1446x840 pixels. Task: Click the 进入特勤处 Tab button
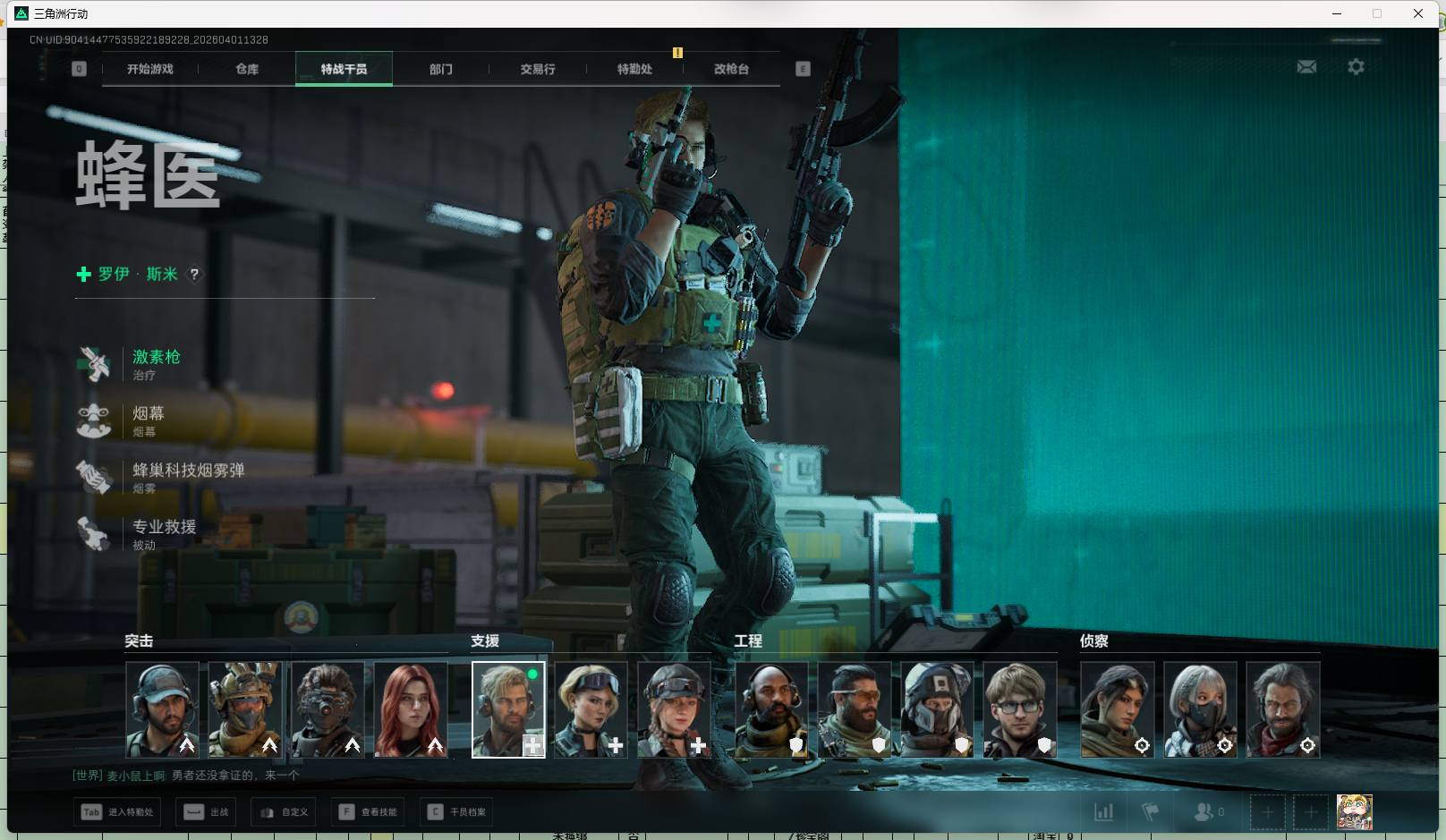(x=117, y=812)
